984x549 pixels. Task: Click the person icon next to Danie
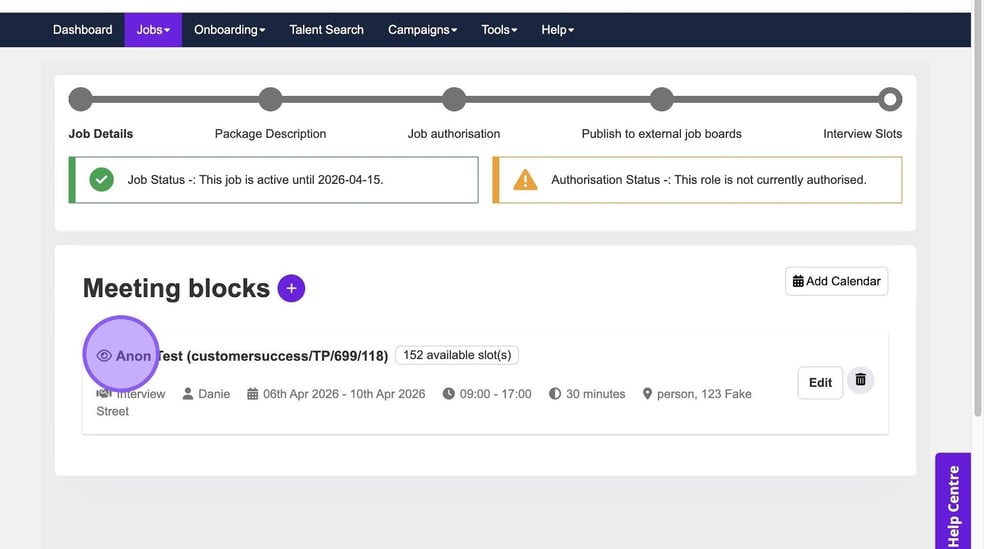[x=188, y=394]
